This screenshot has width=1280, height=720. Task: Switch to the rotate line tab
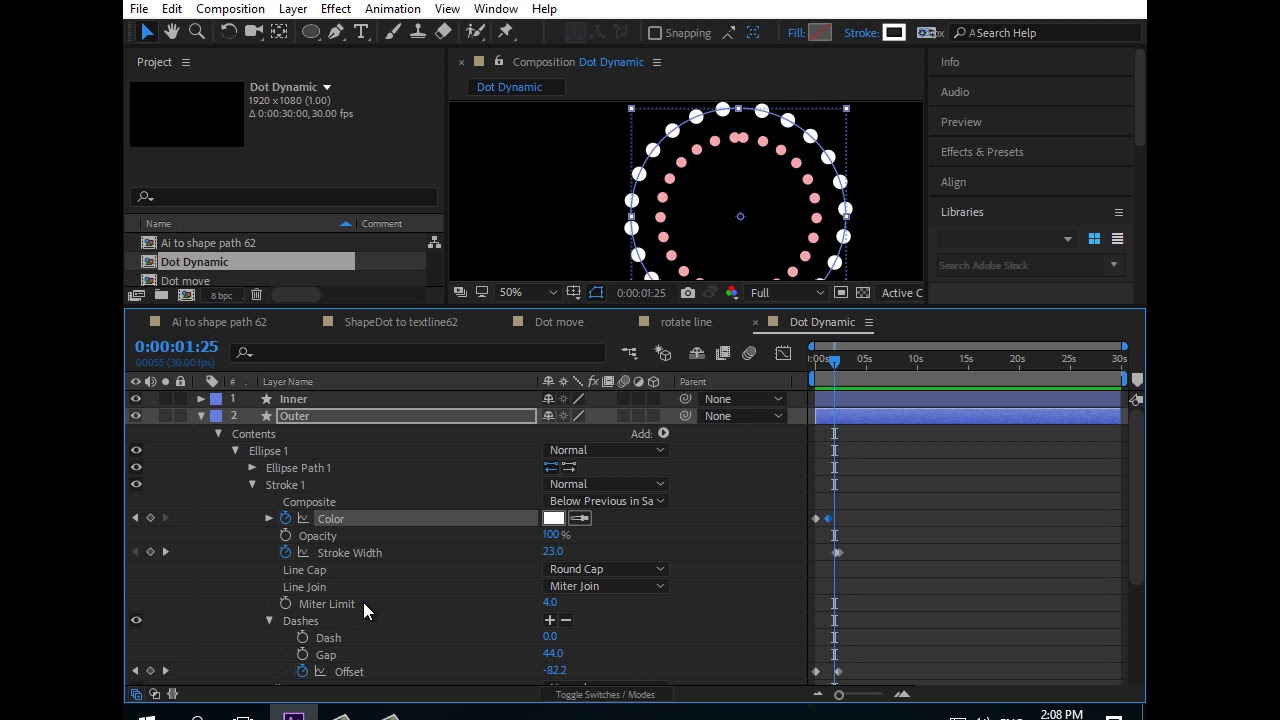click(x=686, y=322)
